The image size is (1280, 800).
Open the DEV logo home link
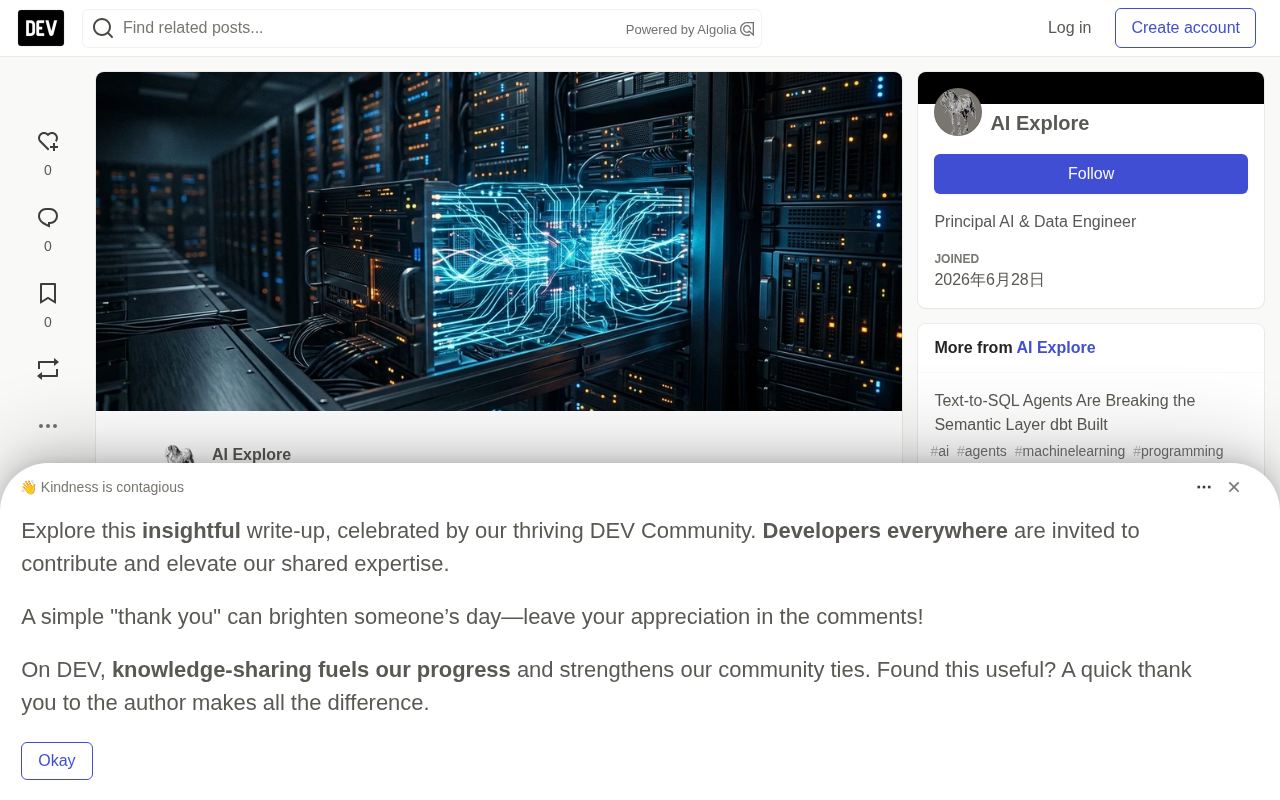(41, 28)
